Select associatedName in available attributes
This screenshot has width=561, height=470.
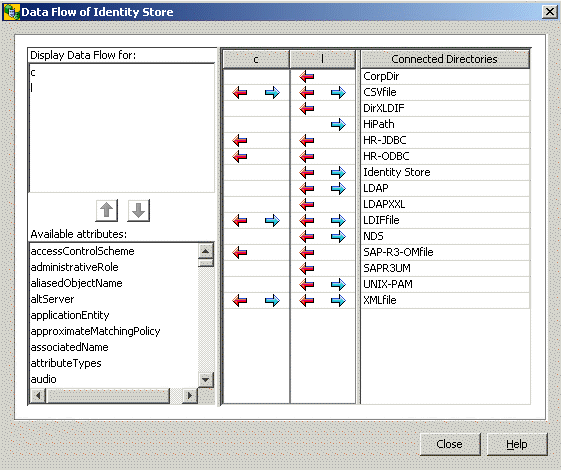click(x=69, y=347)
